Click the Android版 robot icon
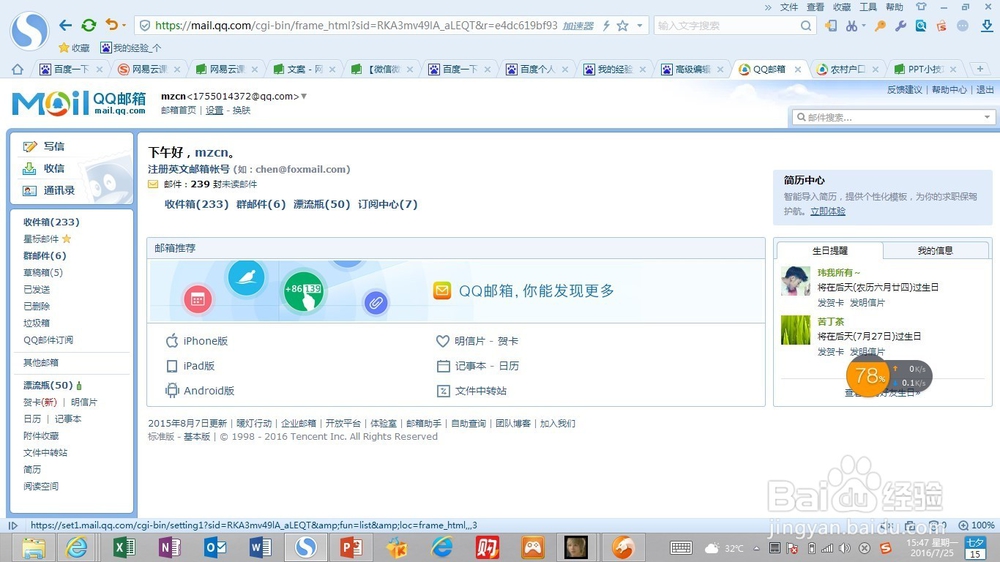This screenshot has height=562, width=1000. pyautogui.click(x=172, y=390)
